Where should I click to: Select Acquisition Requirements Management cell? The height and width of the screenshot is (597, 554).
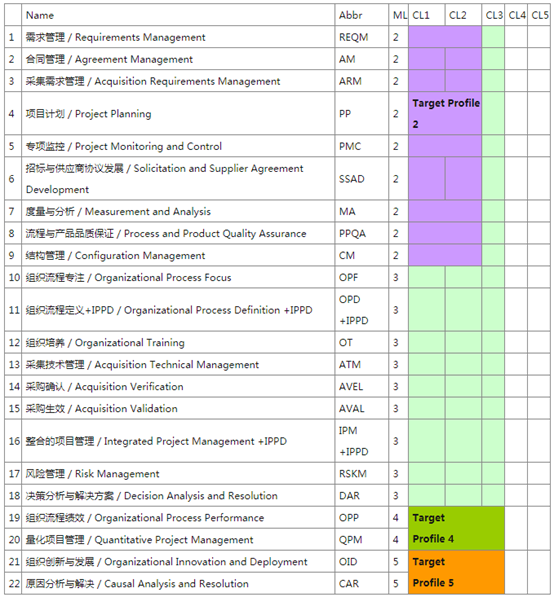click(178, 81)
